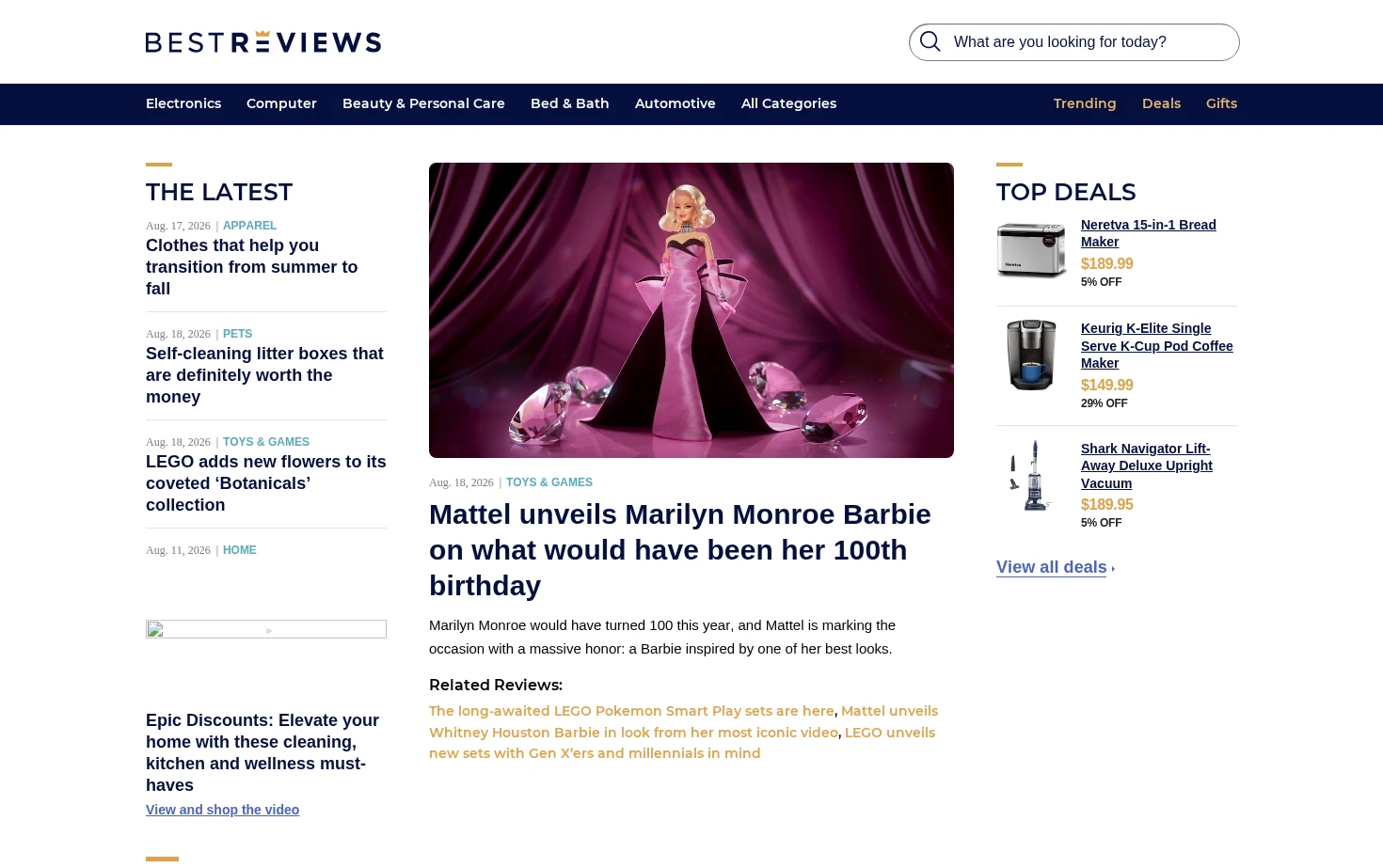Click TOYS & GAMES tag under Barbie image
The height and width of the screenshot is (868, 1383).
click(549, 482)
